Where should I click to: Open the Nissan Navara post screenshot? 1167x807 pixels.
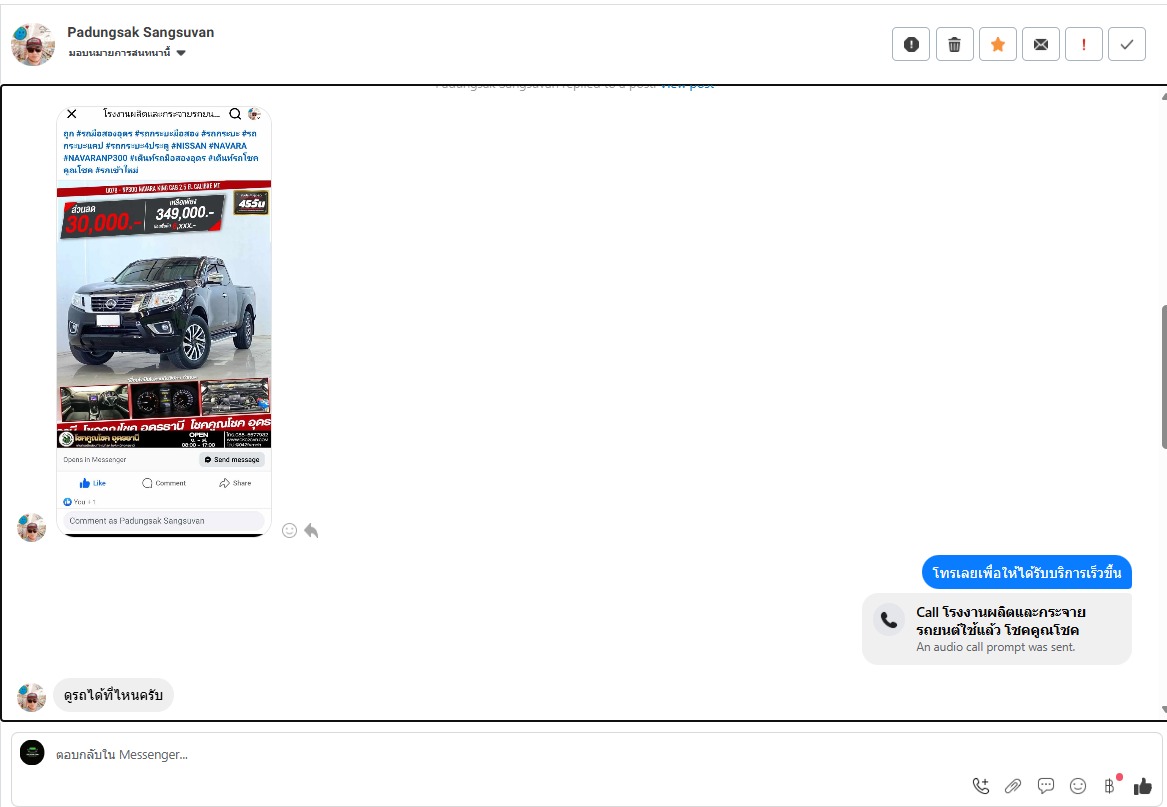pos(164,320)
